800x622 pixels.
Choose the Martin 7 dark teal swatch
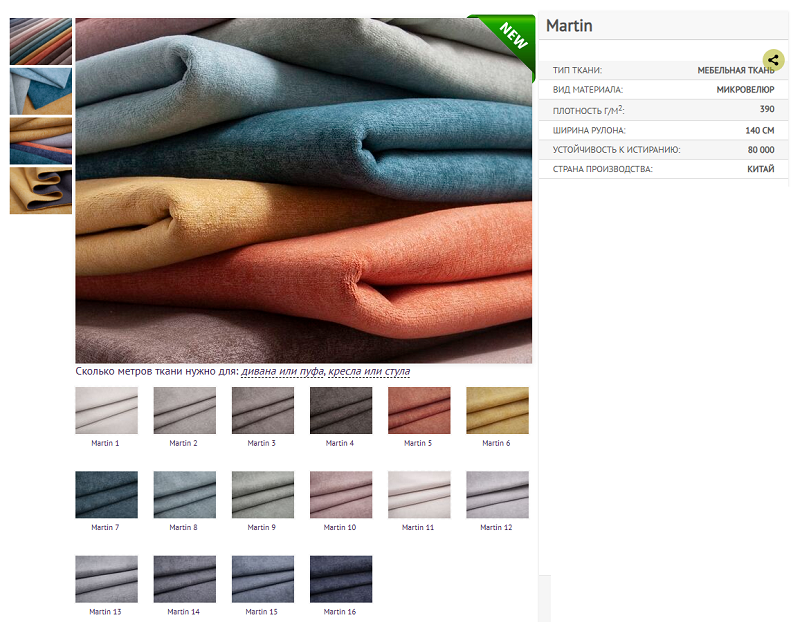point(106,494)
